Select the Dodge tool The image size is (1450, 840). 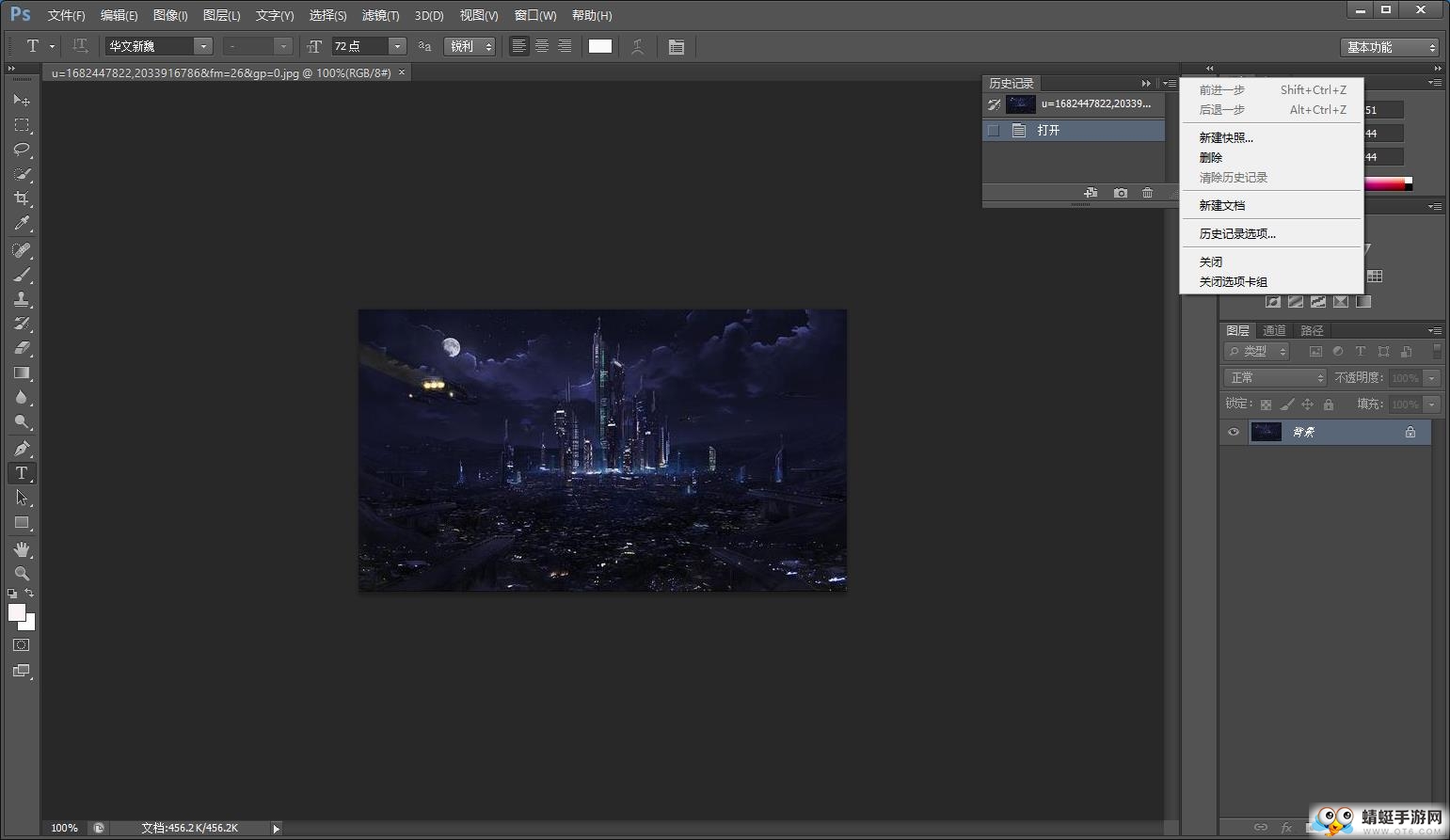click(22, 421)
